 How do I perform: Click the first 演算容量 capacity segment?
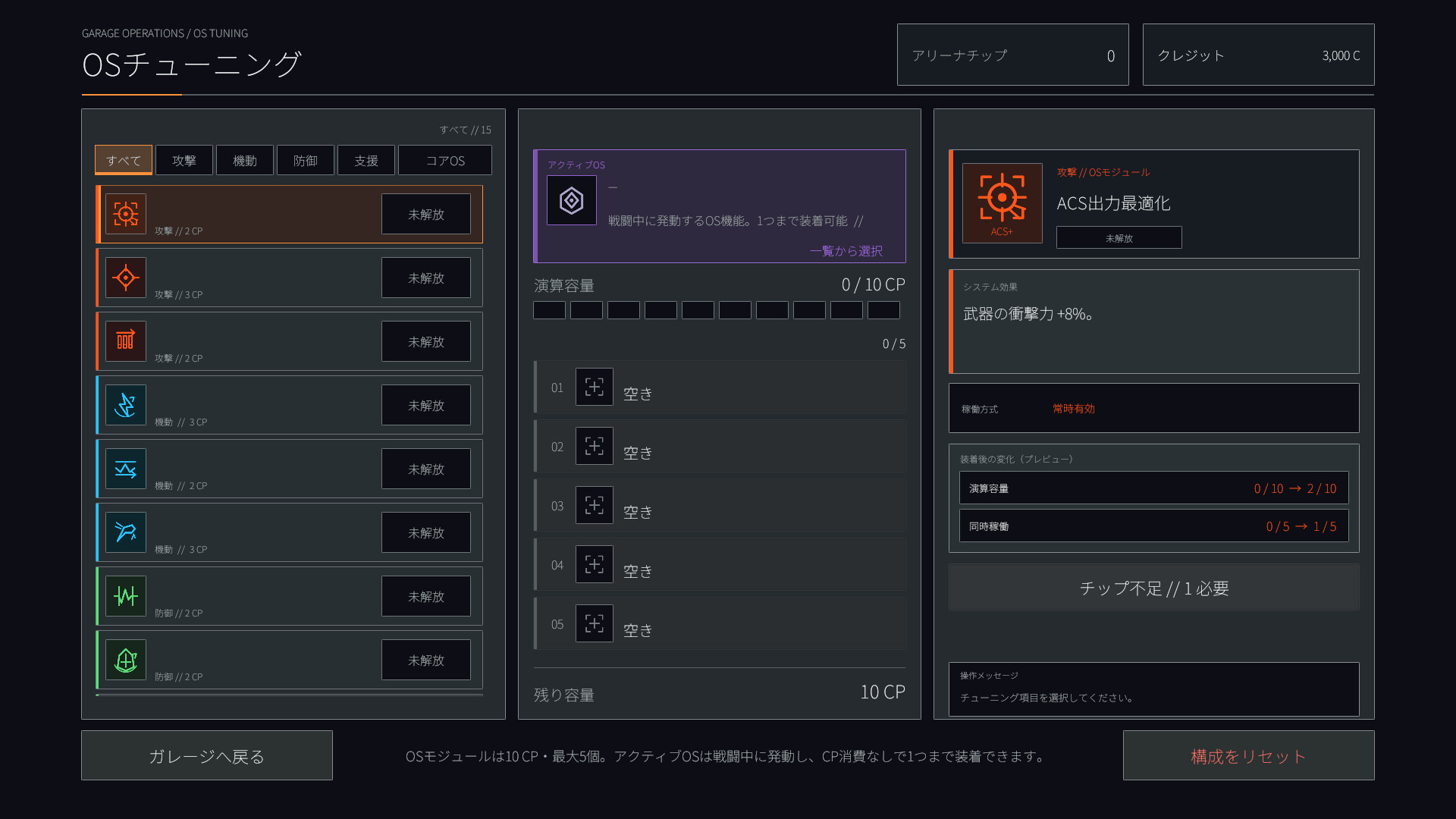549,309
